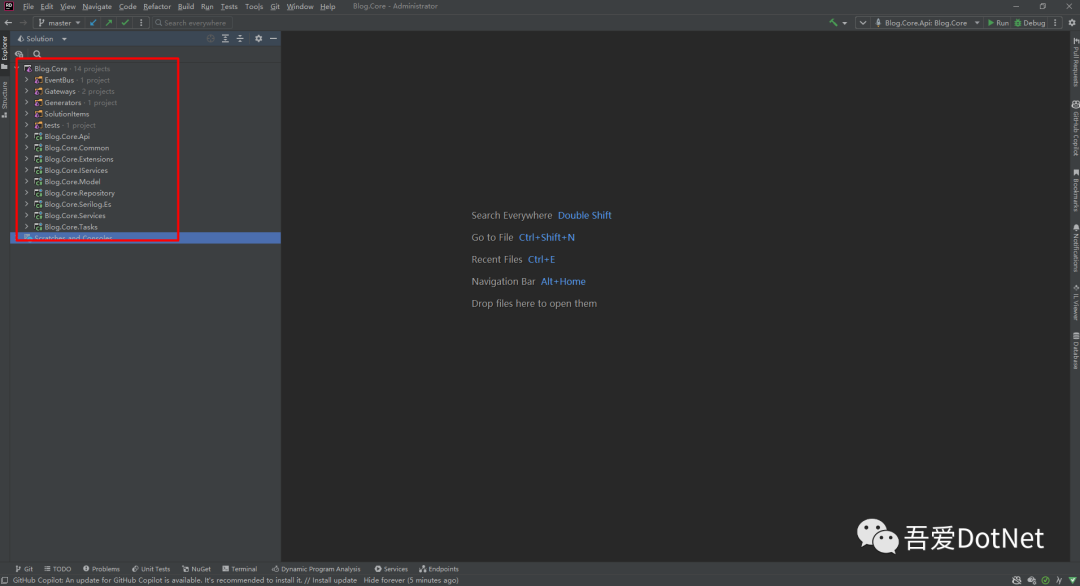Open the master branch dropdown
This screenshot has width=1080, height=586.
(x=59, y=23)
